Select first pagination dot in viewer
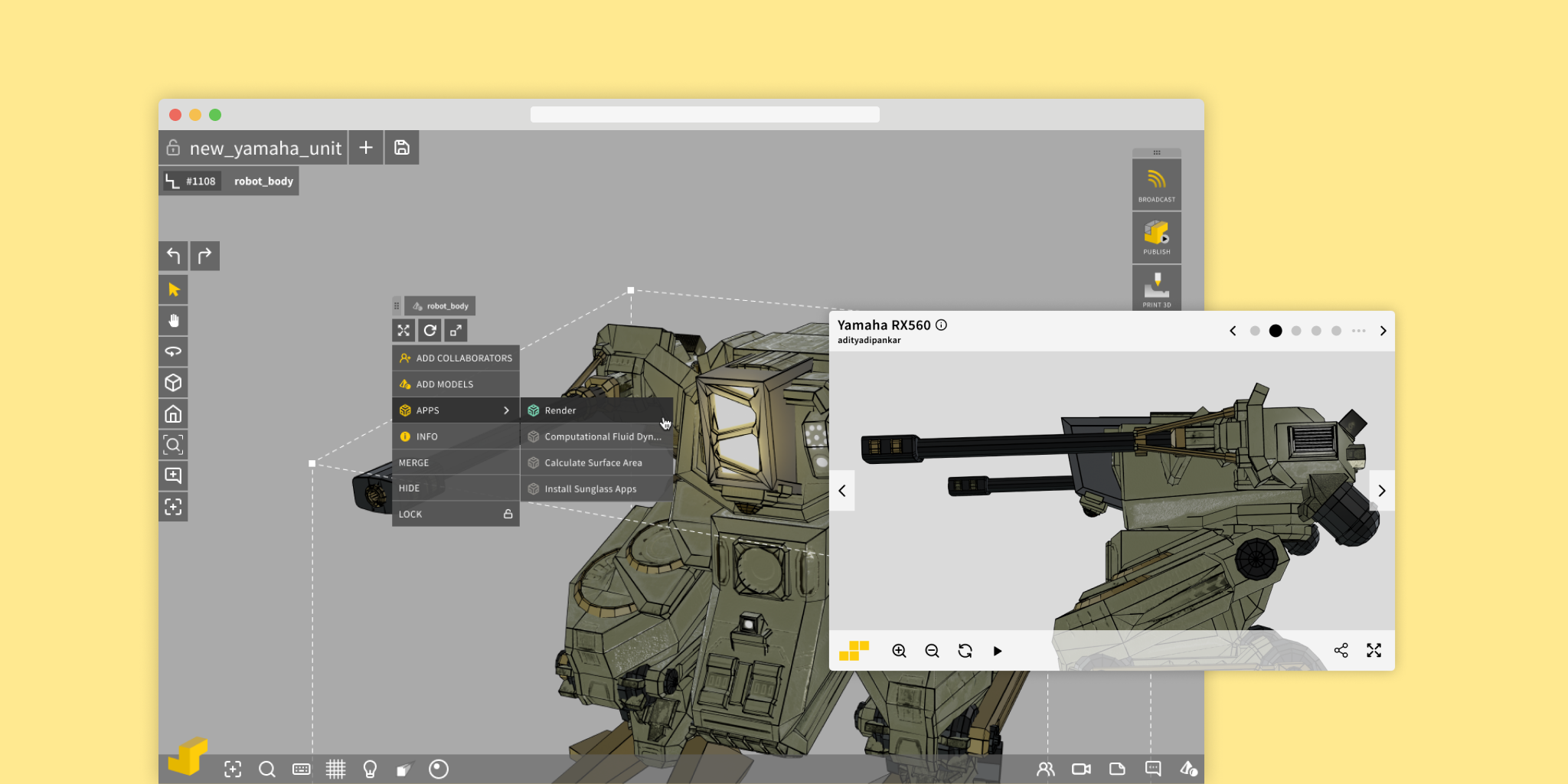Image resolution: width=1568 pixels, height=784 pixels. click(x=1255, y=331)
